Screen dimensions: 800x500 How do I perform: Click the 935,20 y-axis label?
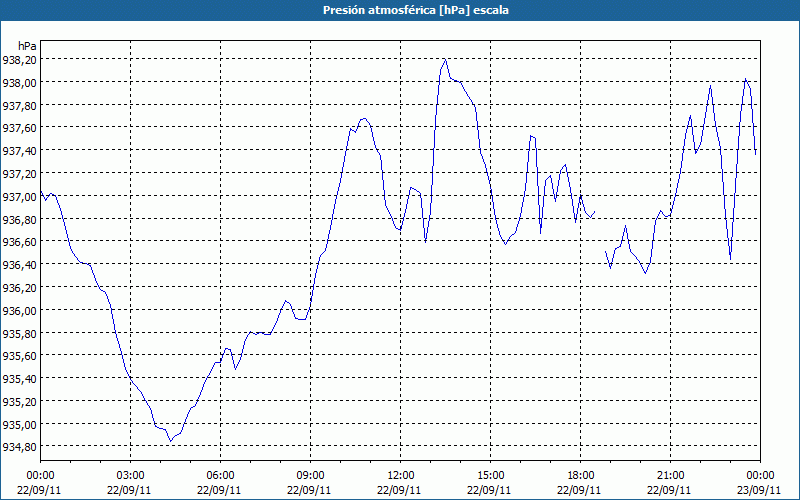pos(19,402)
